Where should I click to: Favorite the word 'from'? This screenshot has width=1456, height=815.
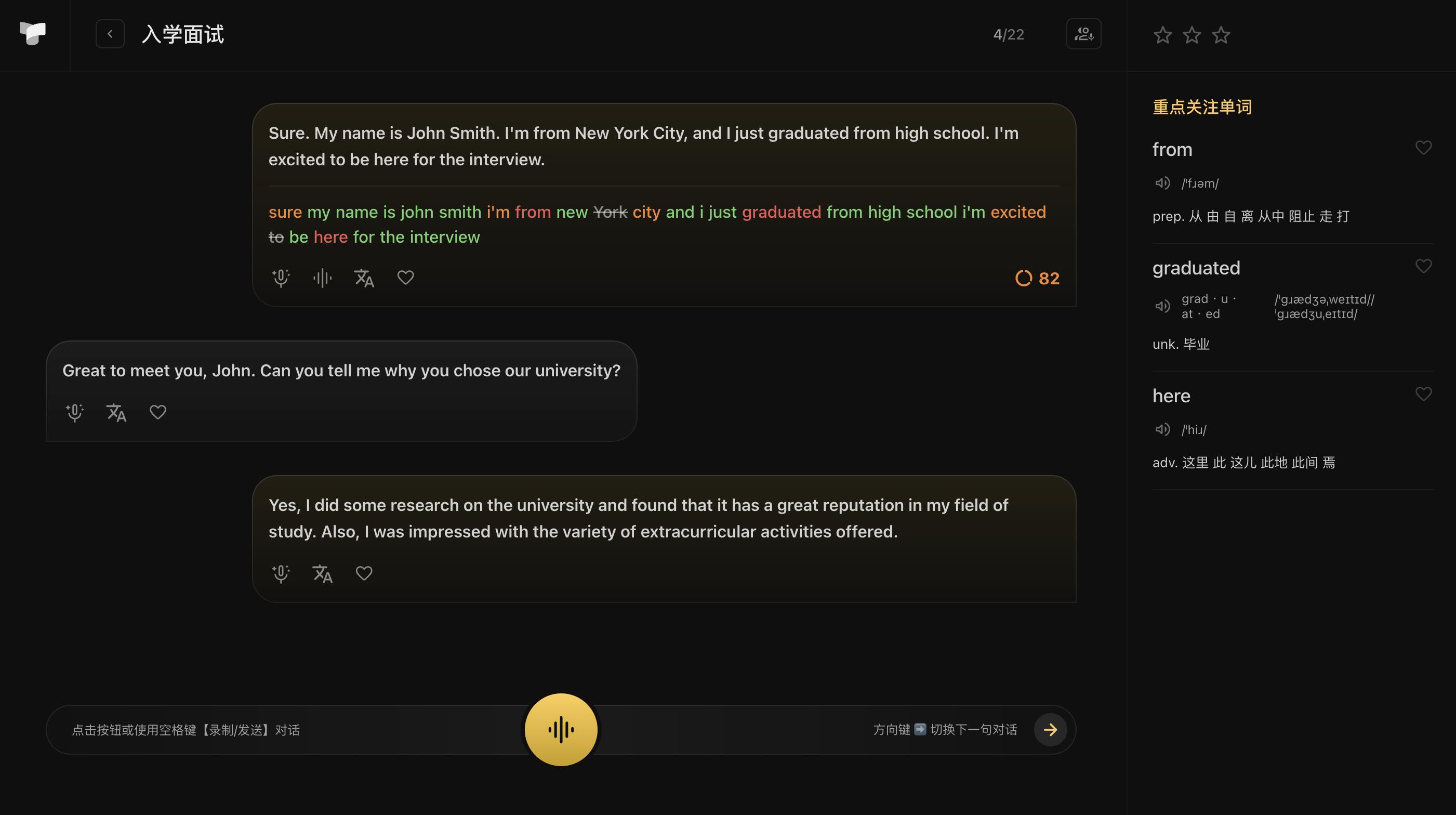tap(1423, 148)
